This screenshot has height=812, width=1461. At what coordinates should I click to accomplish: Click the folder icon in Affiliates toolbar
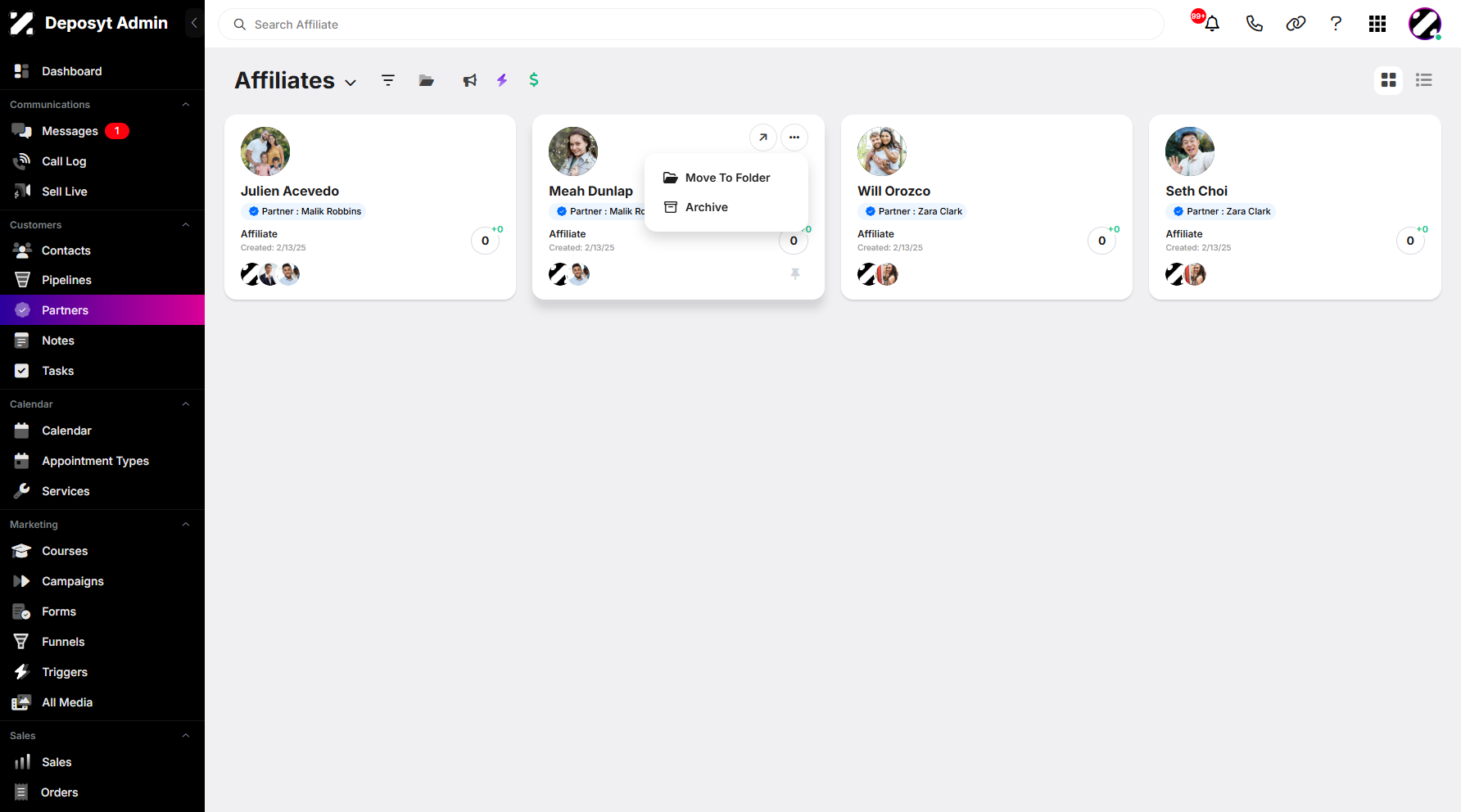click(x=427, y=80)
